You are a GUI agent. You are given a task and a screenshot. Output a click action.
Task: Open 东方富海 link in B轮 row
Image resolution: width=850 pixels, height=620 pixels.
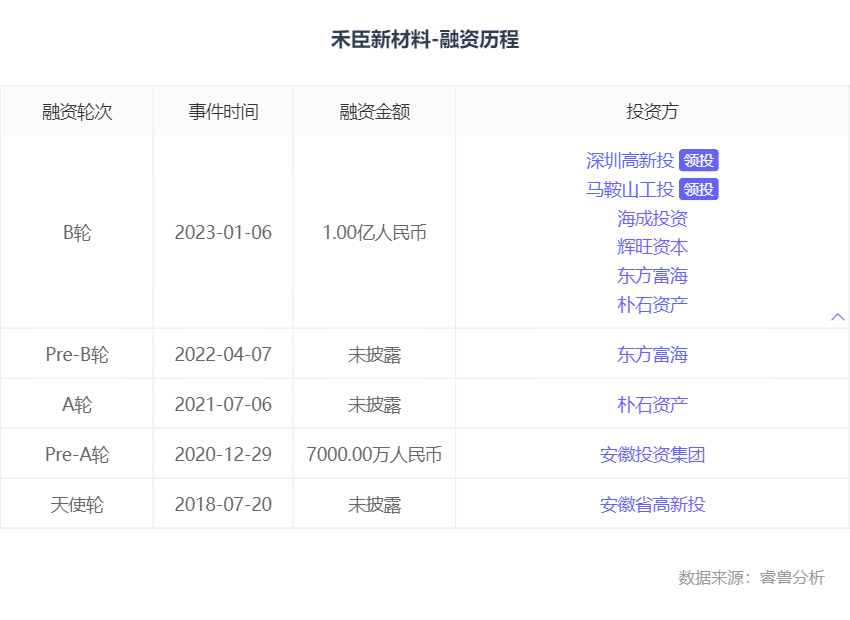(652, 276)
